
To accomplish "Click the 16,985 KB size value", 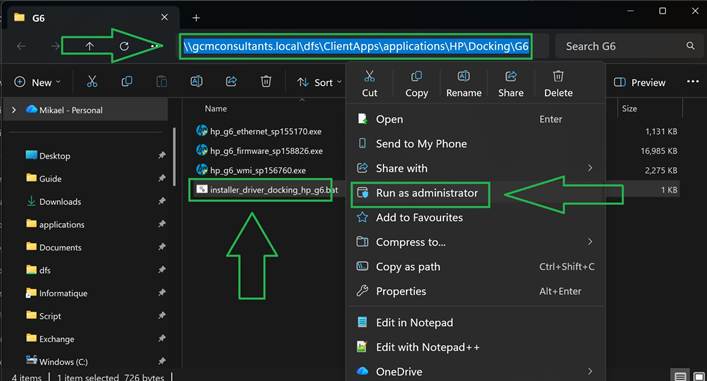I will (659, 151).
